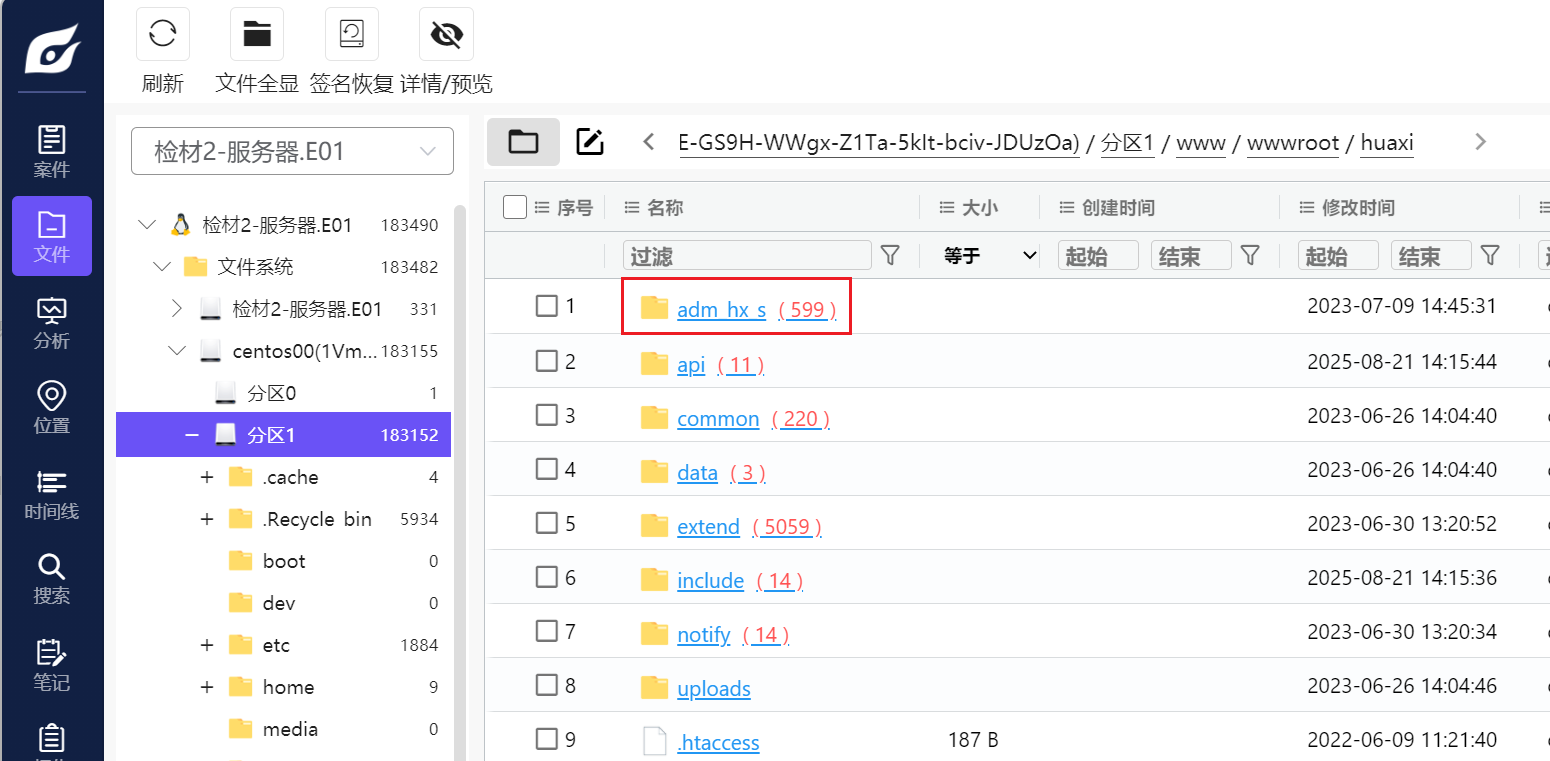The image size is (1550, 761).
Task: Click the path edit pencil icon
Action: tap(590, 142)
